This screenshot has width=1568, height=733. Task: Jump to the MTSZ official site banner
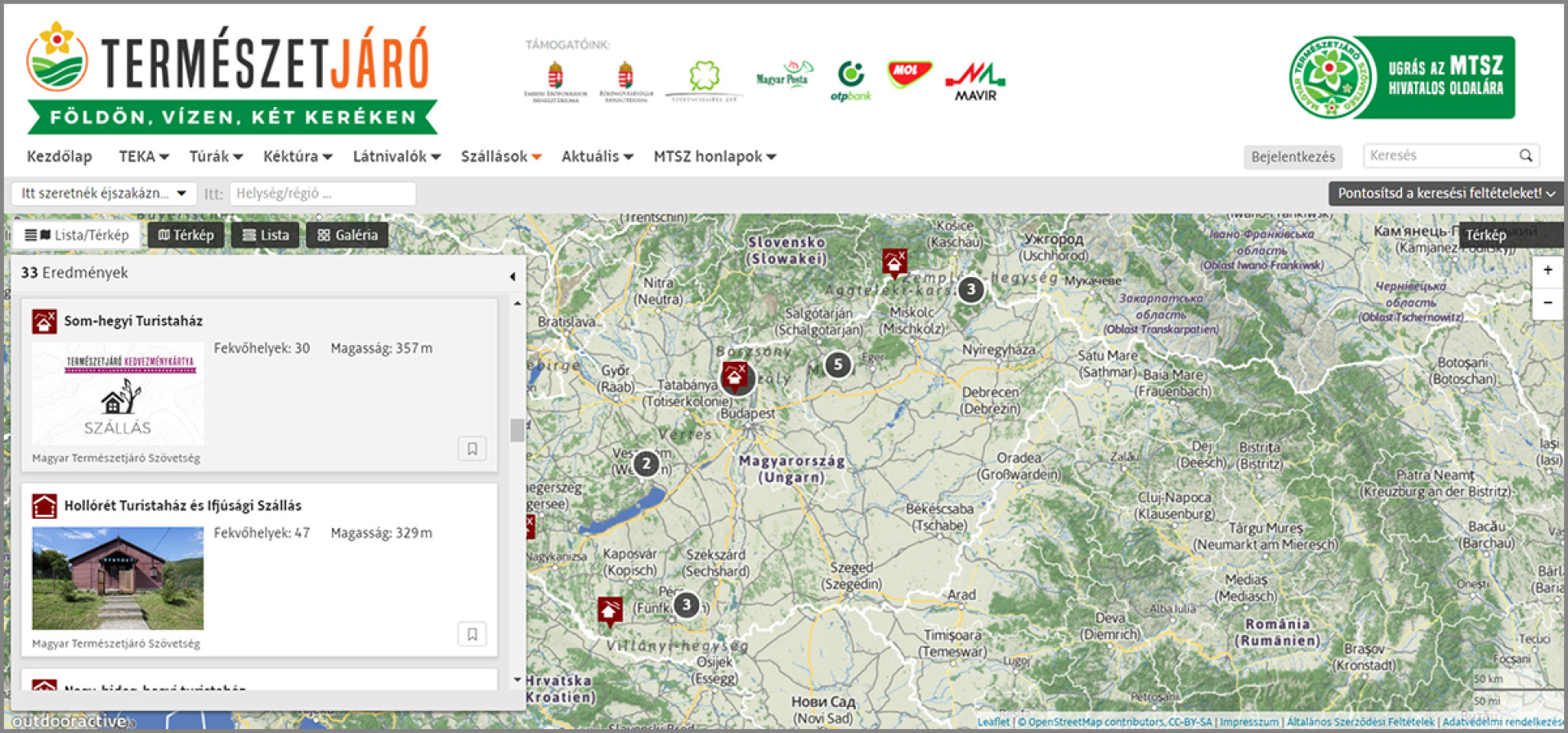(1401, 78)
